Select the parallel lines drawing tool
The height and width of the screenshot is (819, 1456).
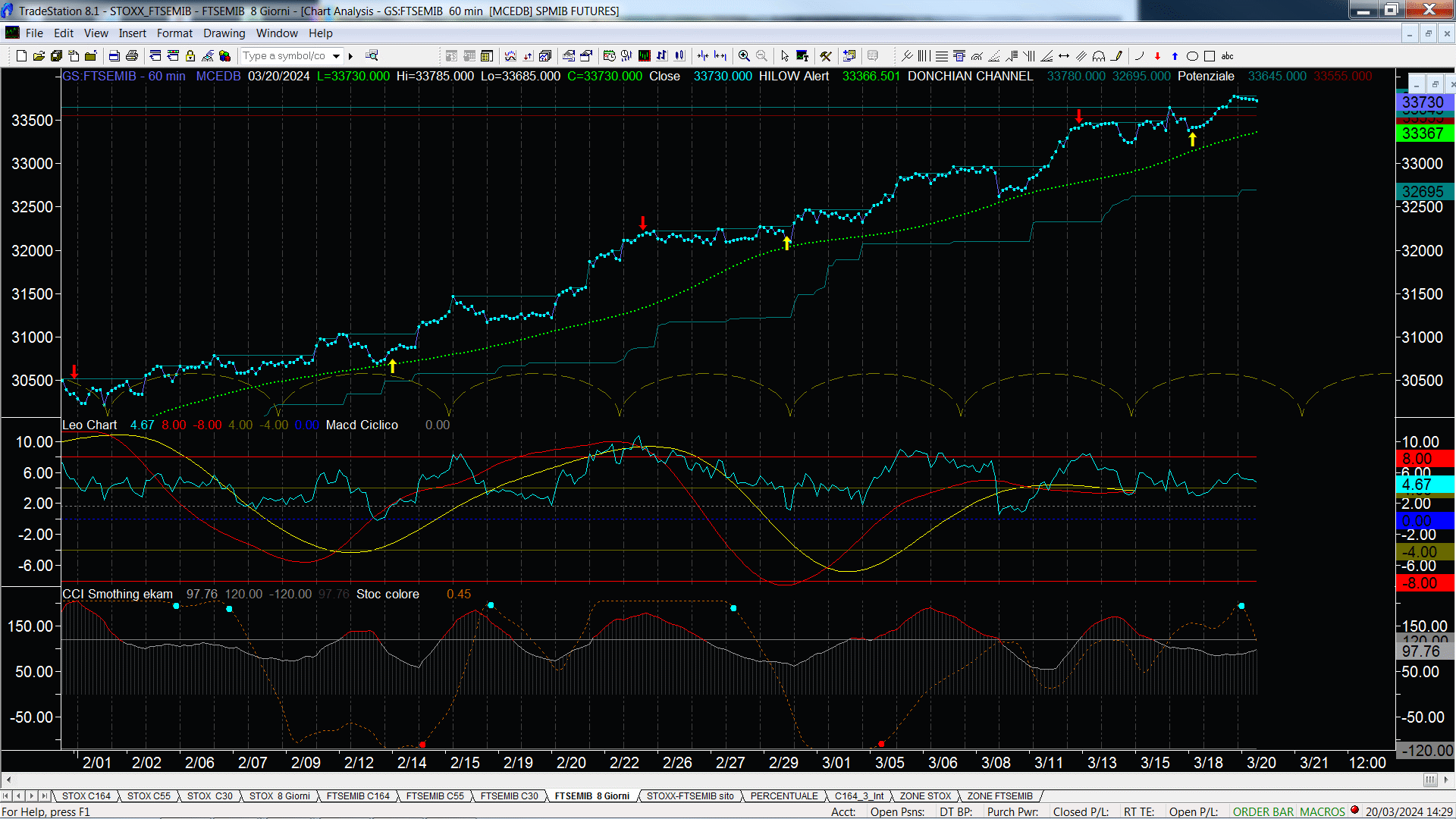tap(1081, 56)
